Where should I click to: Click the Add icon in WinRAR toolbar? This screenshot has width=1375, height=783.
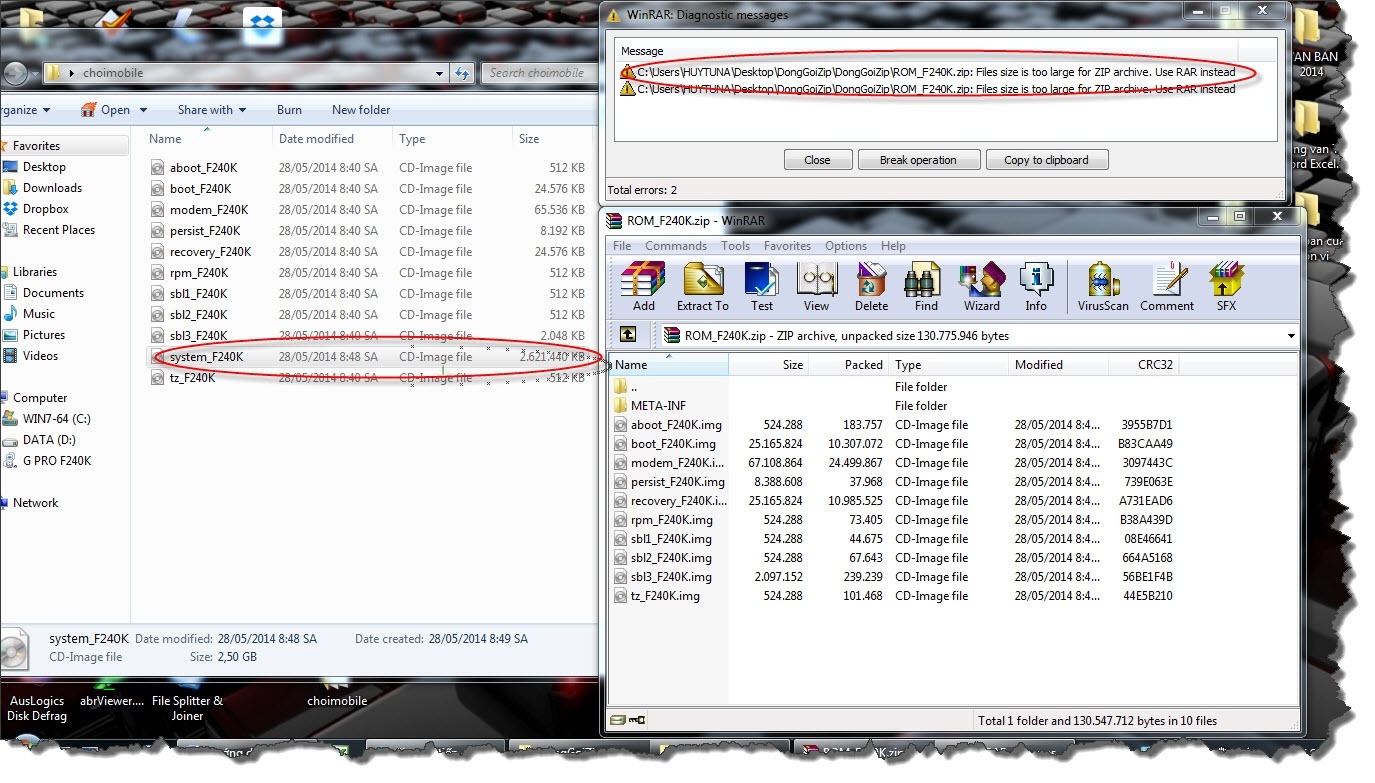pyautogui.click(x=643, y=287)
